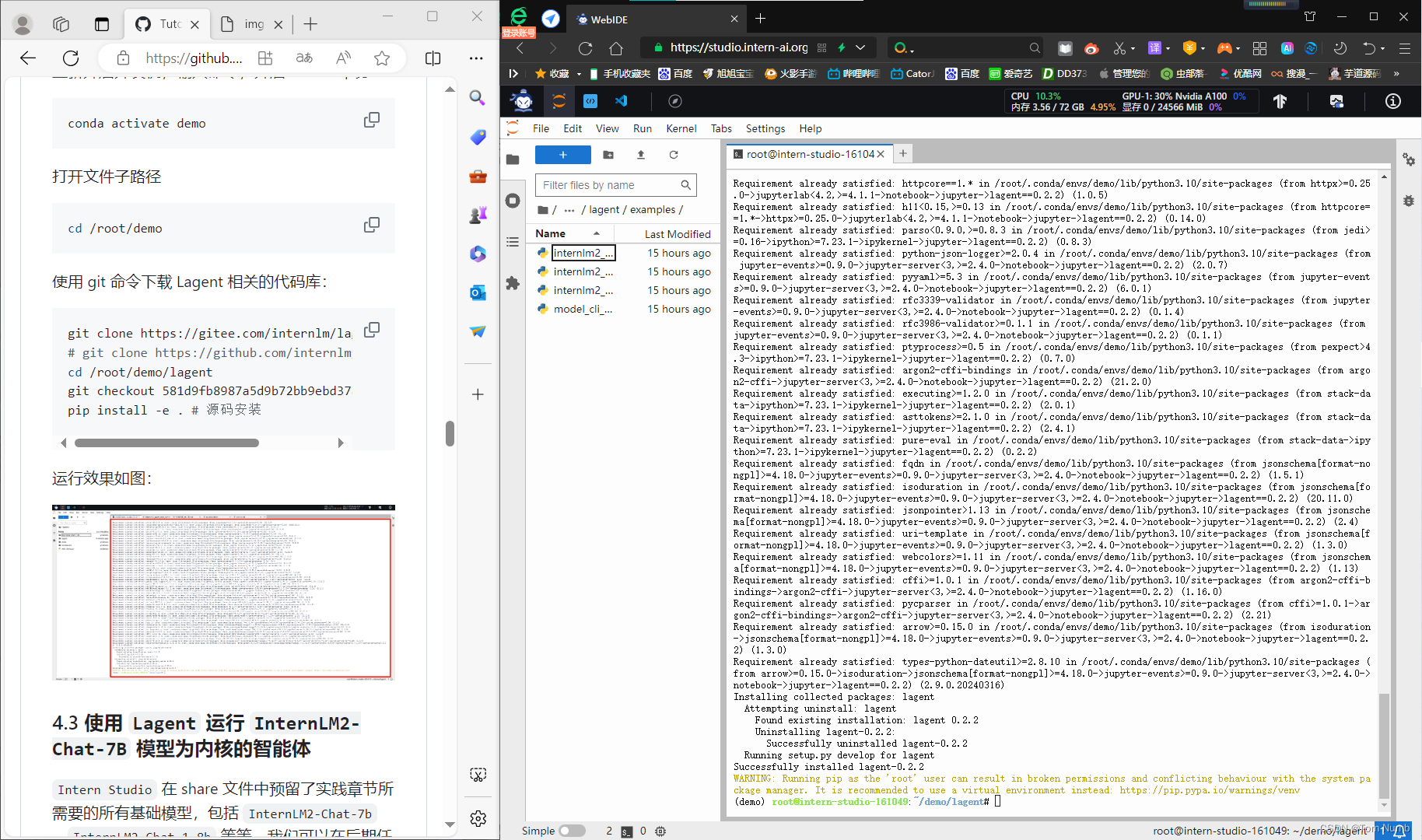This screenshot has height=840, width=1422.
Task: Open the Settings menu in JupyterLab
Action: click(765, 128)
